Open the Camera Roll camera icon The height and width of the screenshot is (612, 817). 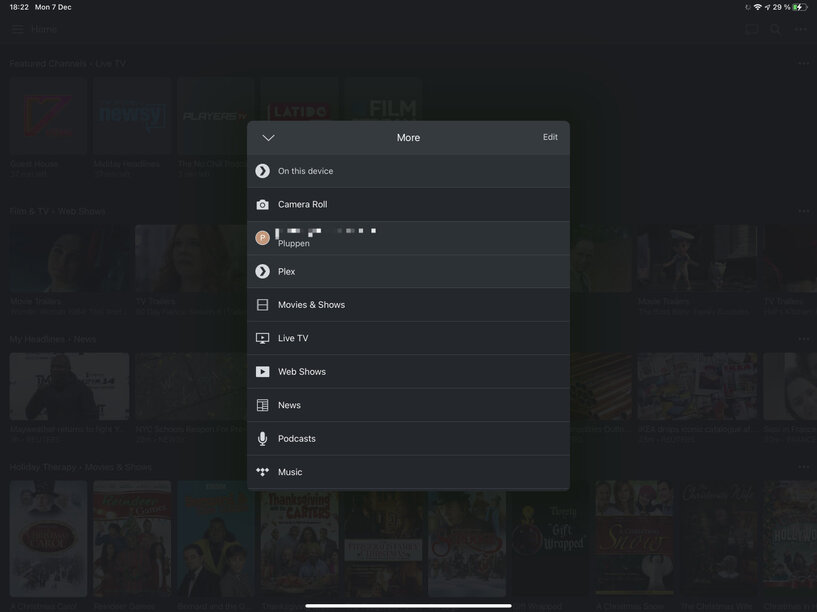point(263,205)
